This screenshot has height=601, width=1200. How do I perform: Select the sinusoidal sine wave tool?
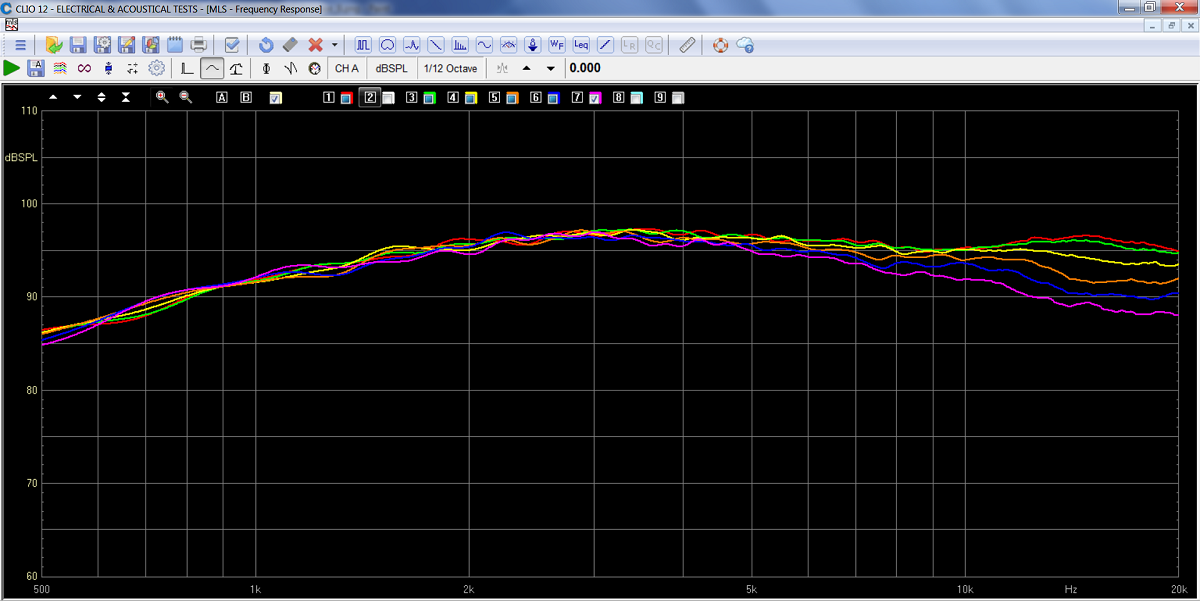[484, 45]
